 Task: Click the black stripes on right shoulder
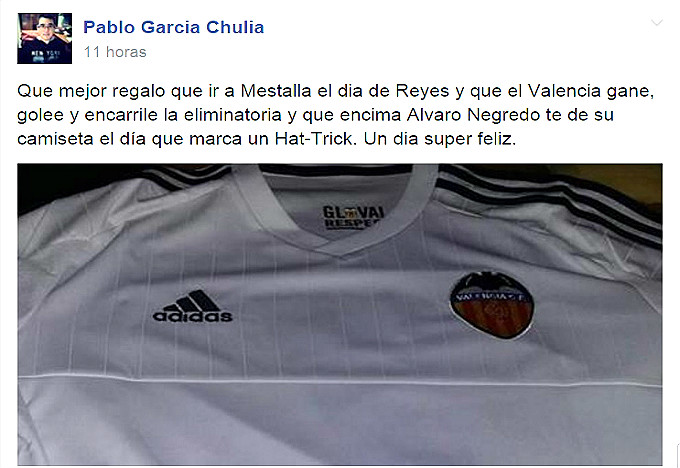pyautogui.click(x=549, y=201)
